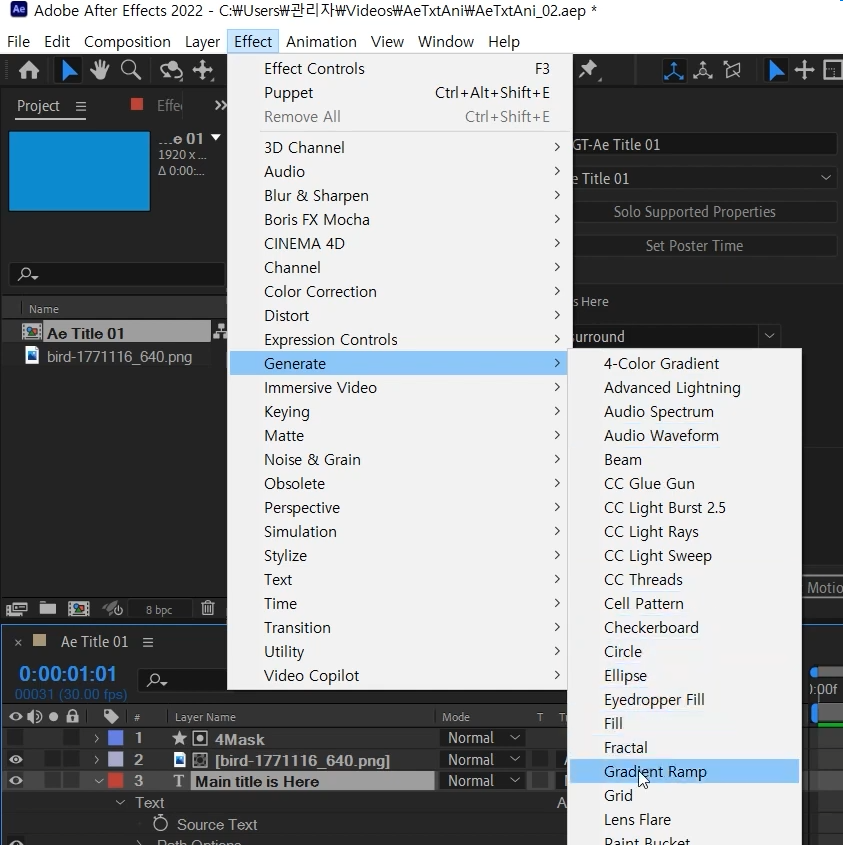This screenshot has width=843, height=845.
Task: Click the timeline search magnifier icon
Action: point(156,680)
